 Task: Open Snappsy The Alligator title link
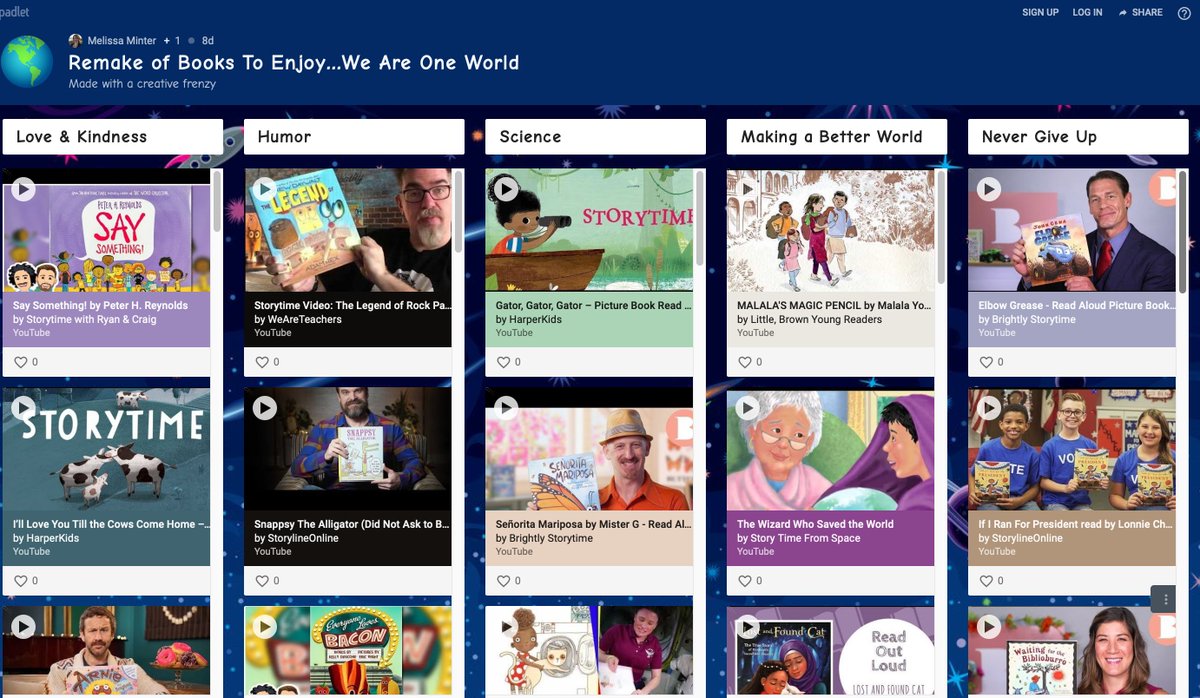(x=350, y=524)
